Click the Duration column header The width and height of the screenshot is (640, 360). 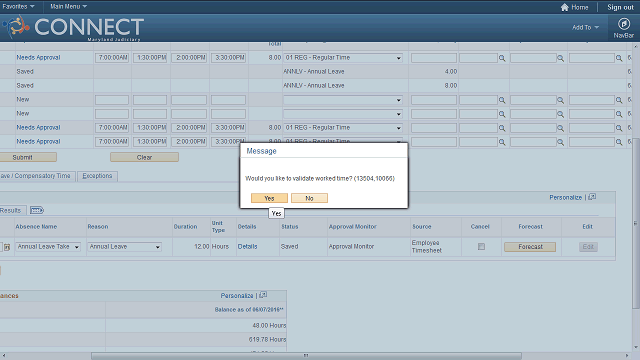pyautogui.click(x=185, y=227)
